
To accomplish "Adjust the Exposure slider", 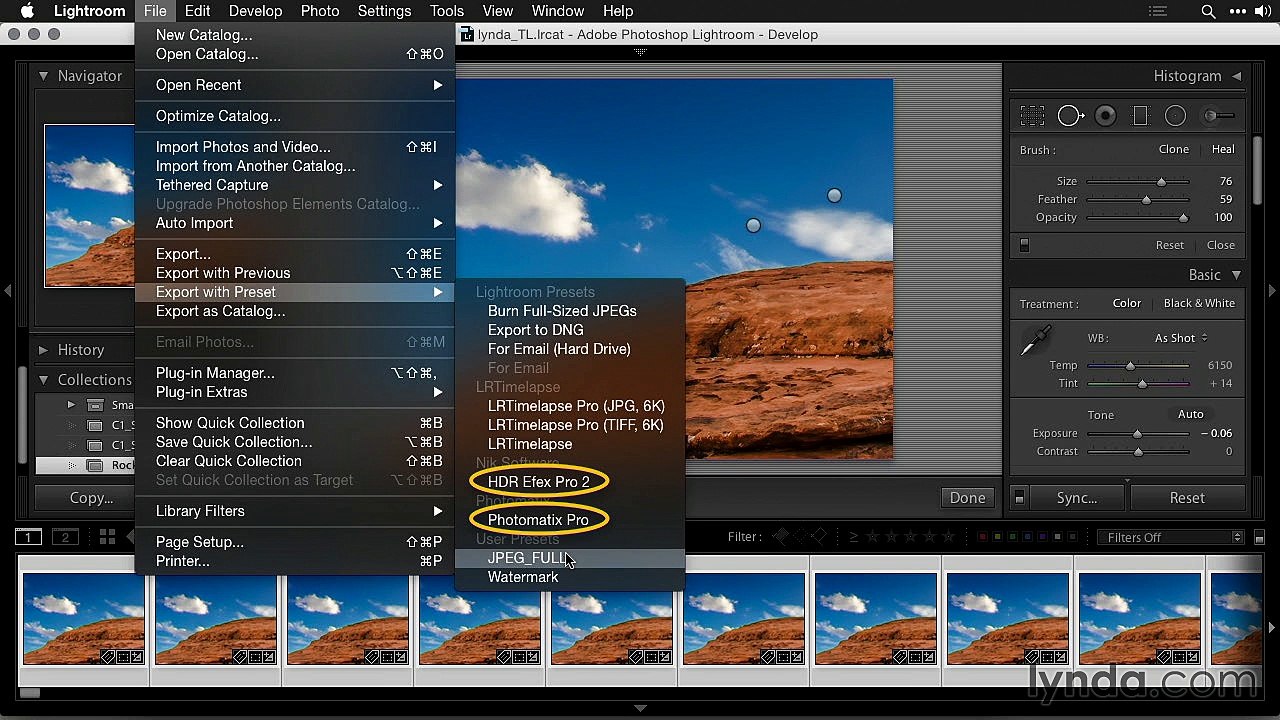I will (x=1138, y=433).
